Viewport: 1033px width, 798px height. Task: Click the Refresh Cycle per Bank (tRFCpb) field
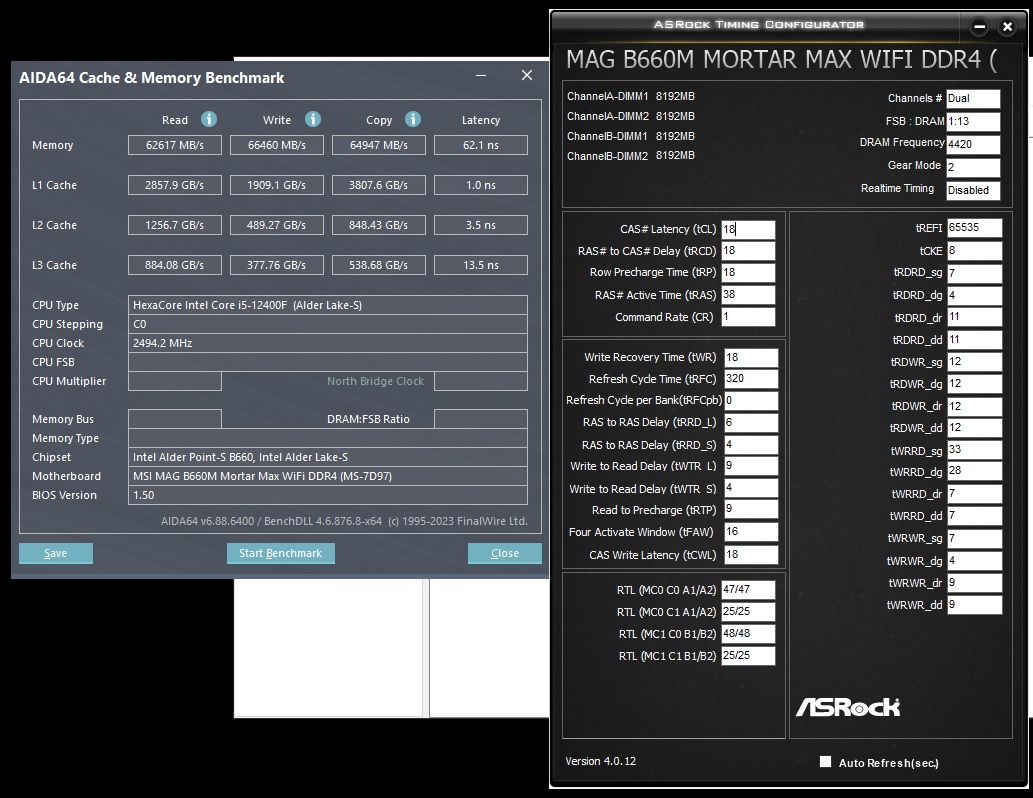tap(751, 401)
